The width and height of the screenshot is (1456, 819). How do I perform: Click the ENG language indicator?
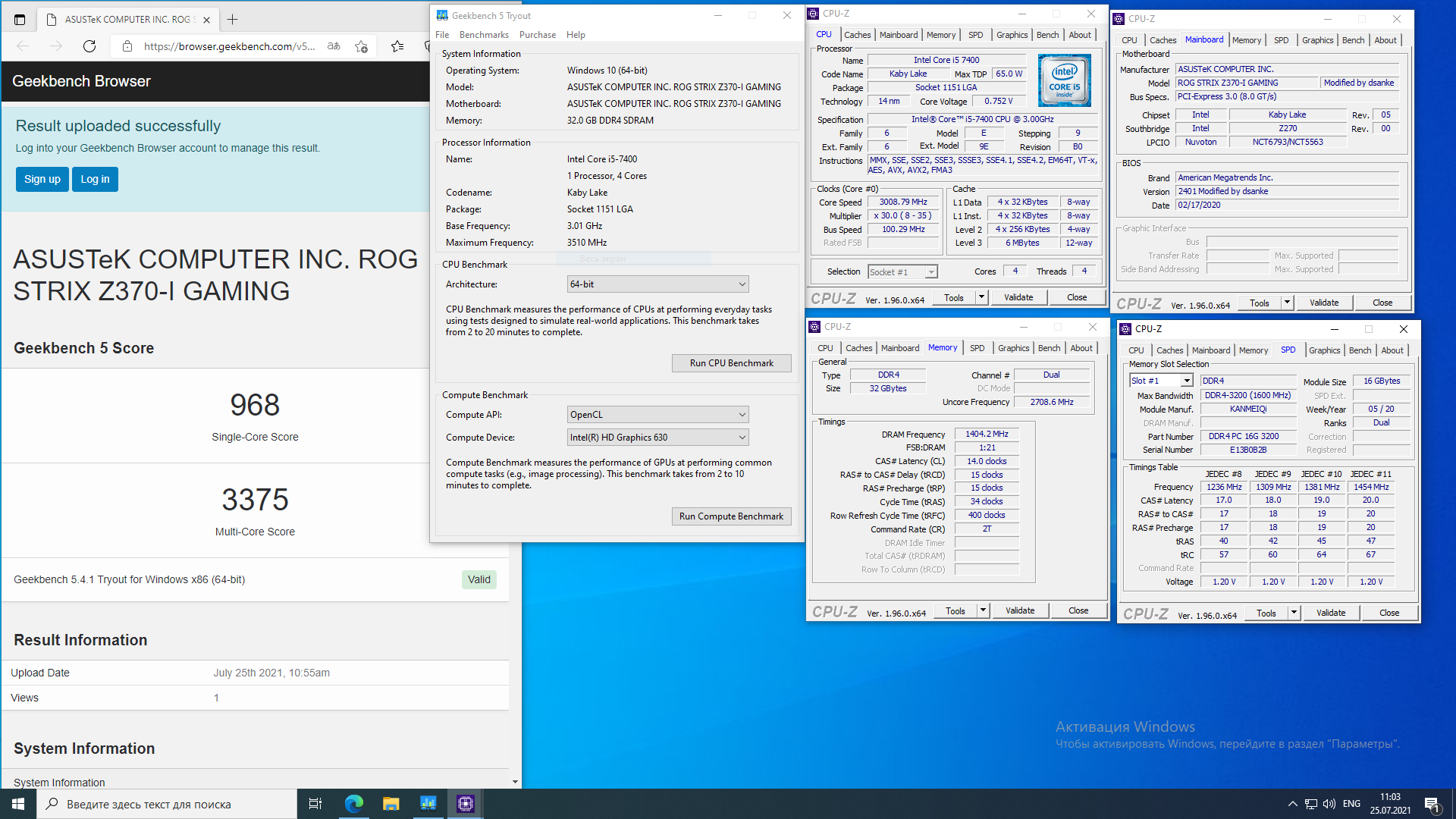1351,804
